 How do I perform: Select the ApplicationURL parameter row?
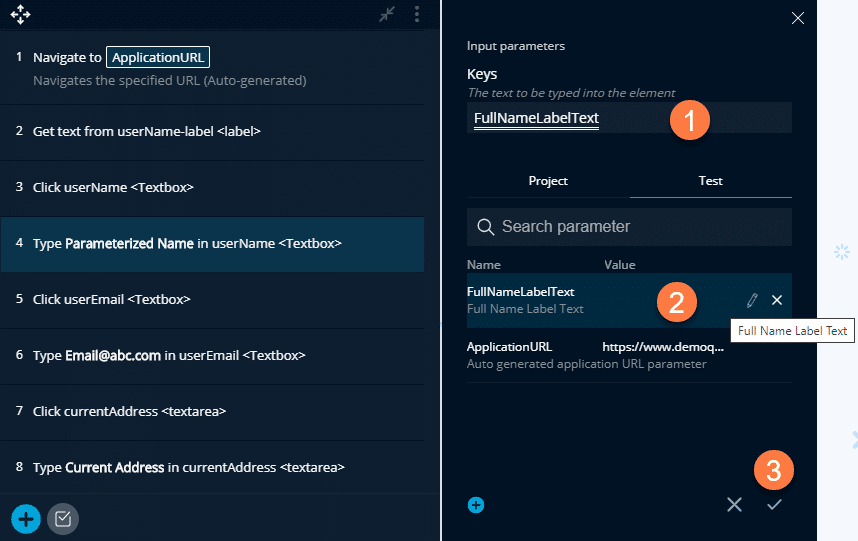pos(629,356)
